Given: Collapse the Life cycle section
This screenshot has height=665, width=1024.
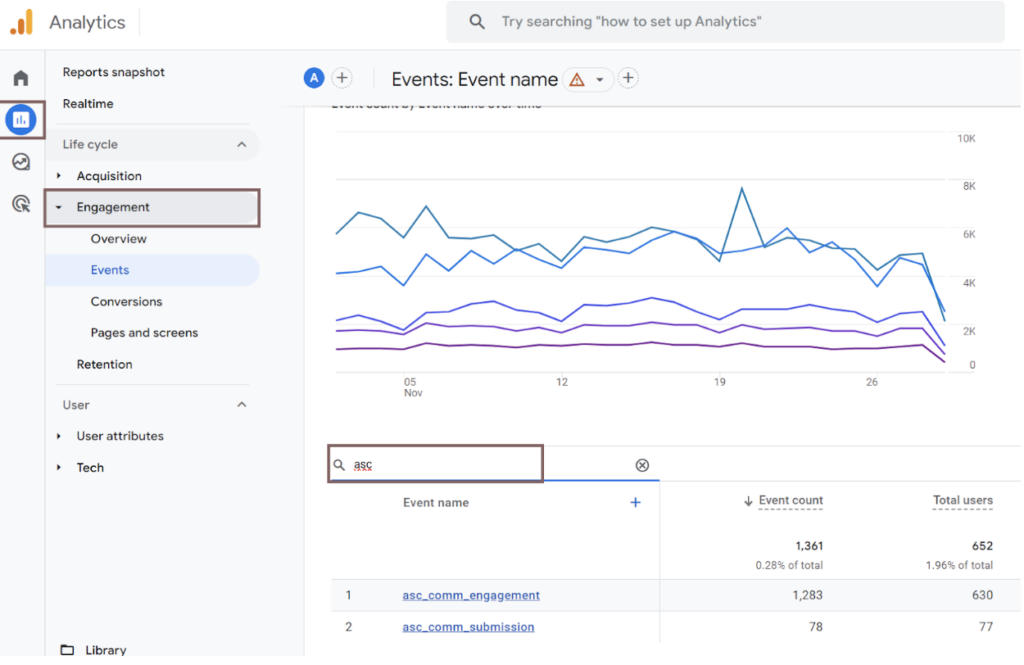Looking at the screenshot, I should click(242, 144).
